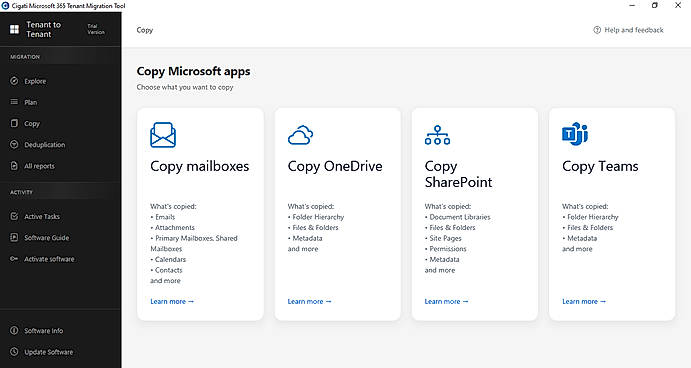Click the Contacts bullet in mailboxes card
This screenshot has height=368, width=691.
point(168,270)
